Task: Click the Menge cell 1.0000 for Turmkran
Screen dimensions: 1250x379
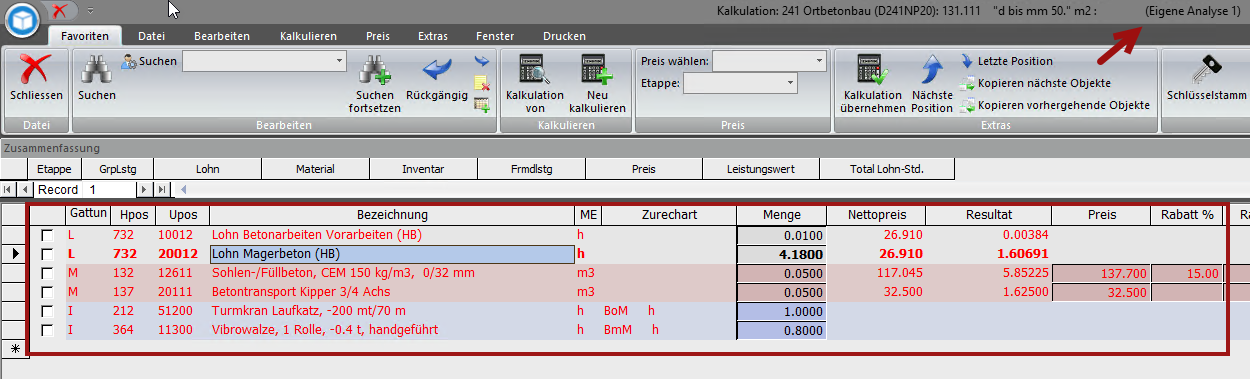Action: (x=781, y=311)
